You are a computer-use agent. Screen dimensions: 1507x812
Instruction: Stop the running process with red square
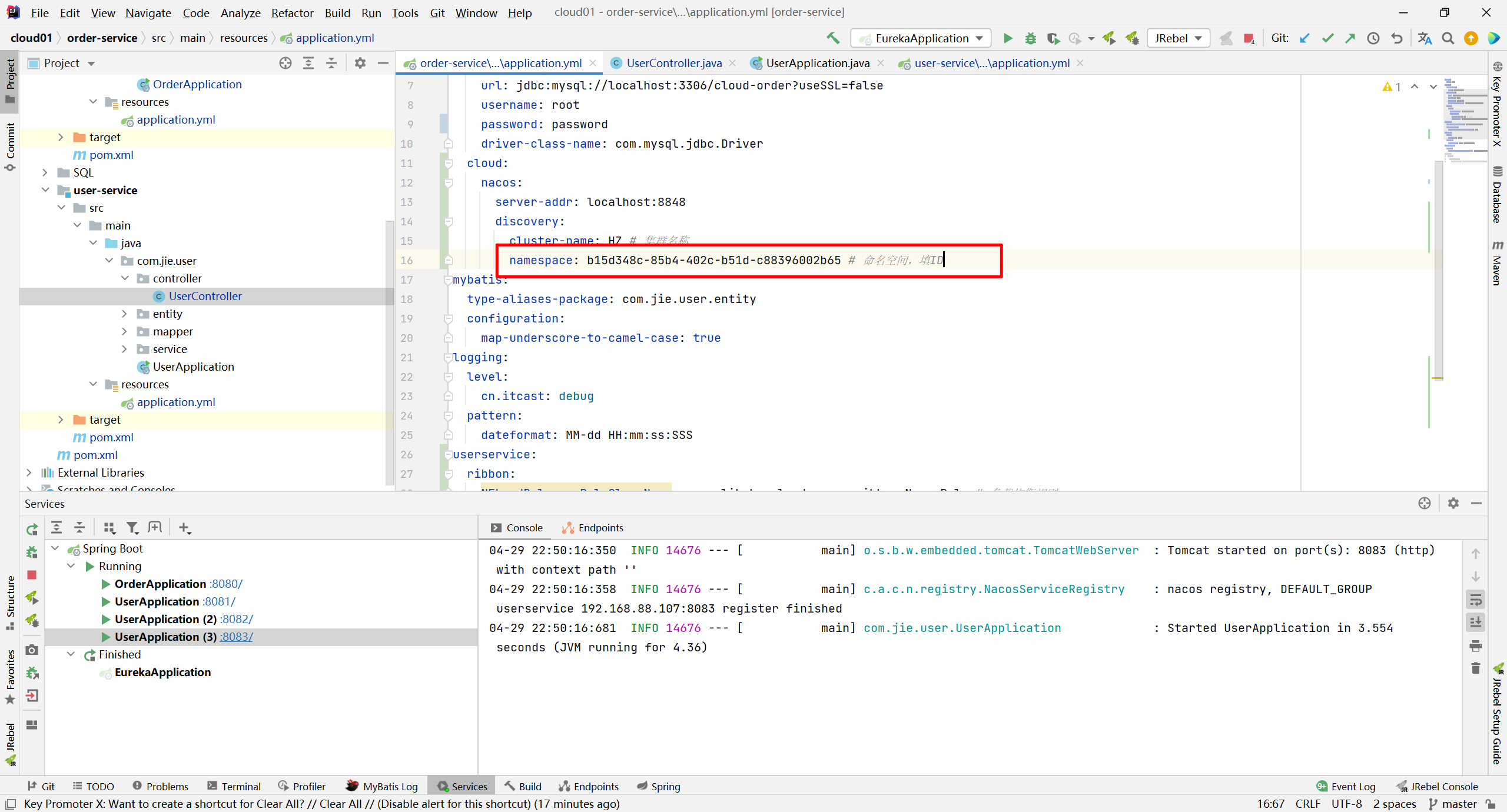[x=1249, y=38]
